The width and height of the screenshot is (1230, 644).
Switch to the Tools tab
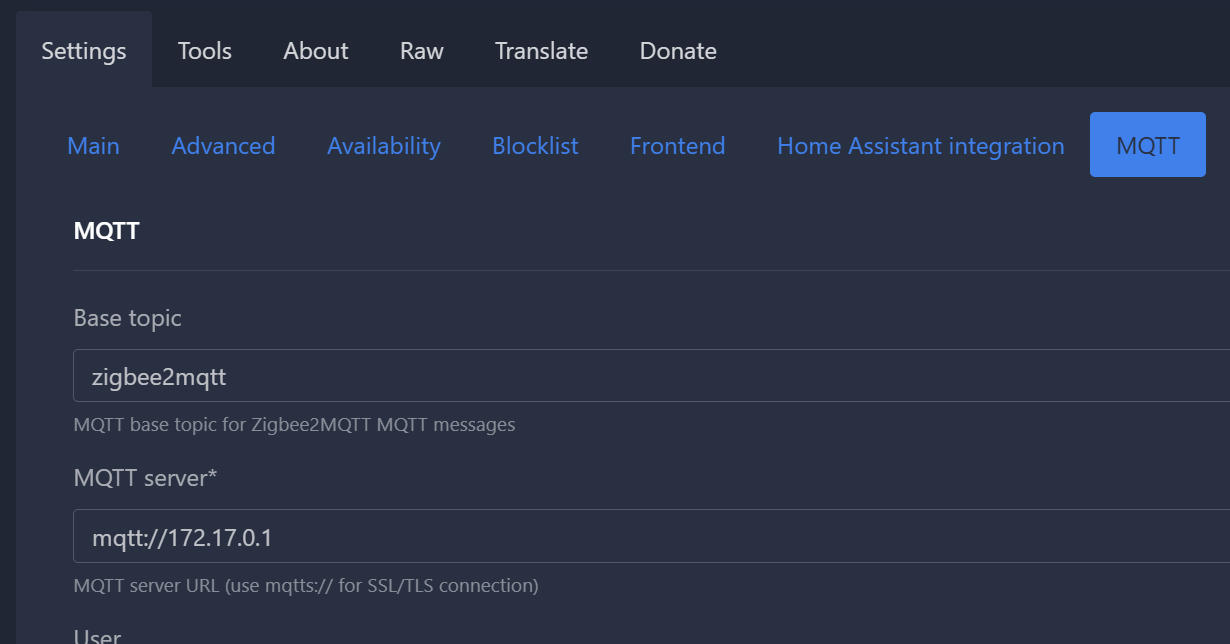pos(205,50)
